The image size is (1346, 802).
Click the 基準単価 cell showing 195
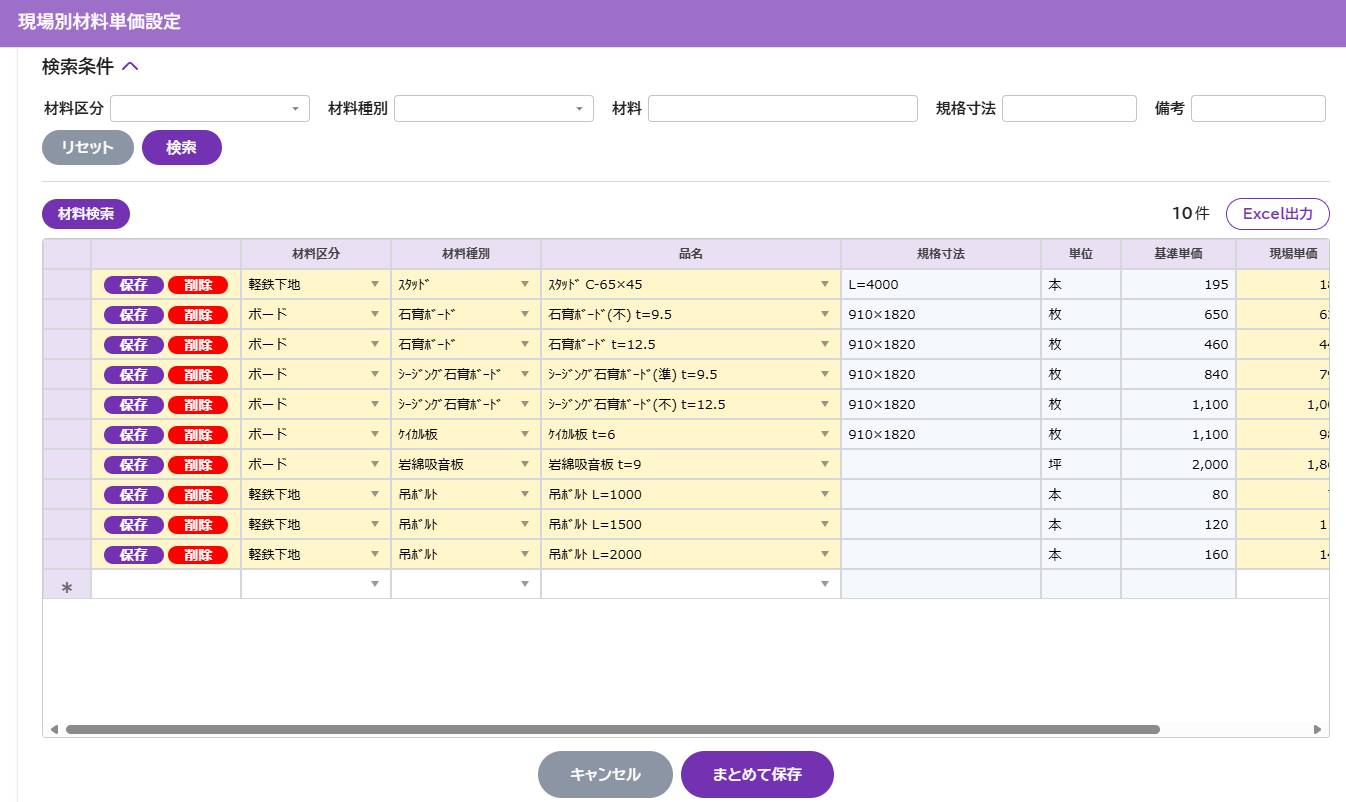(x=1178, y=285)
